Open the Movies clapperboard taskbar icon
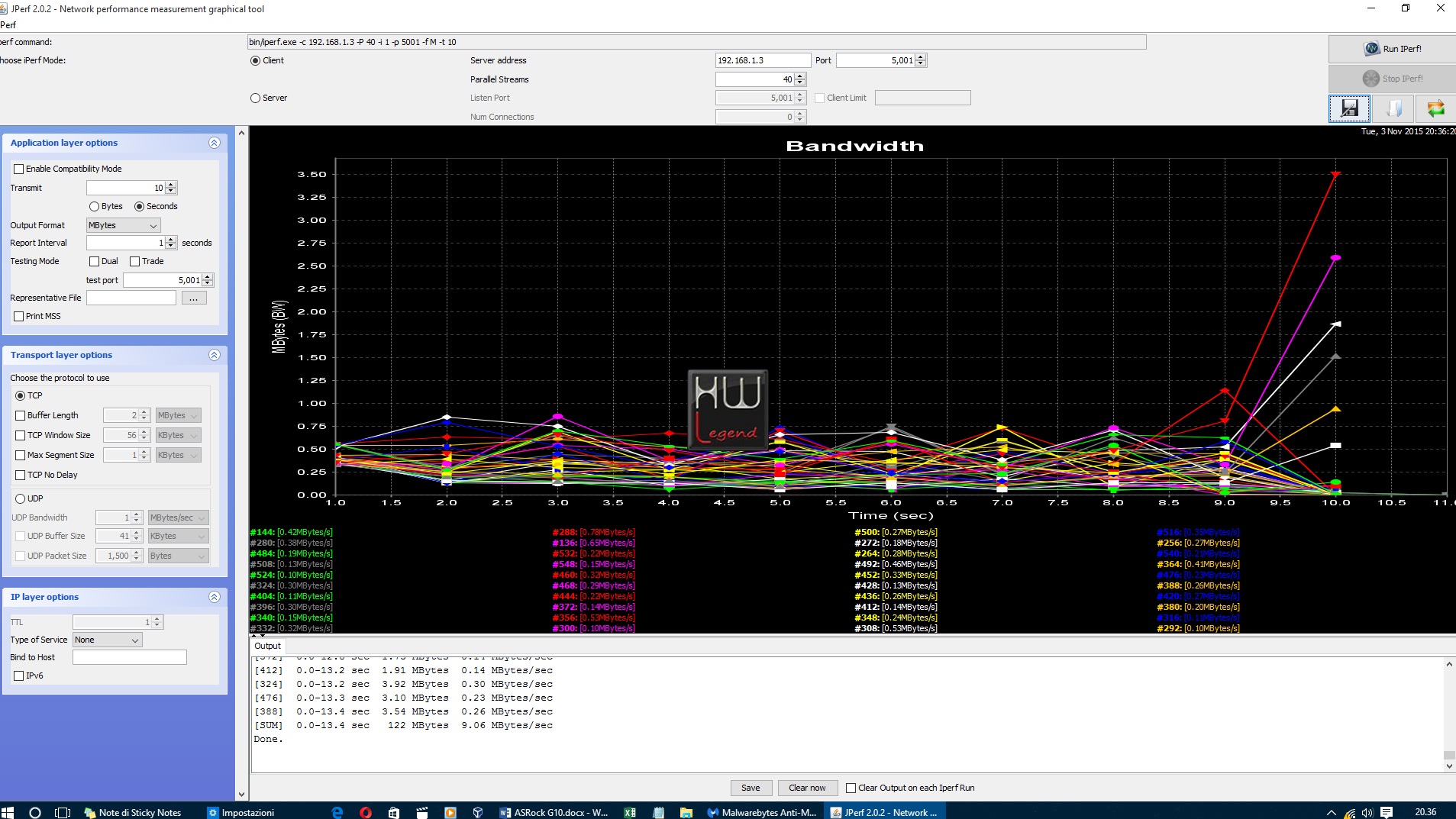This screenshot has height=819, width=1456. (422, 812)
